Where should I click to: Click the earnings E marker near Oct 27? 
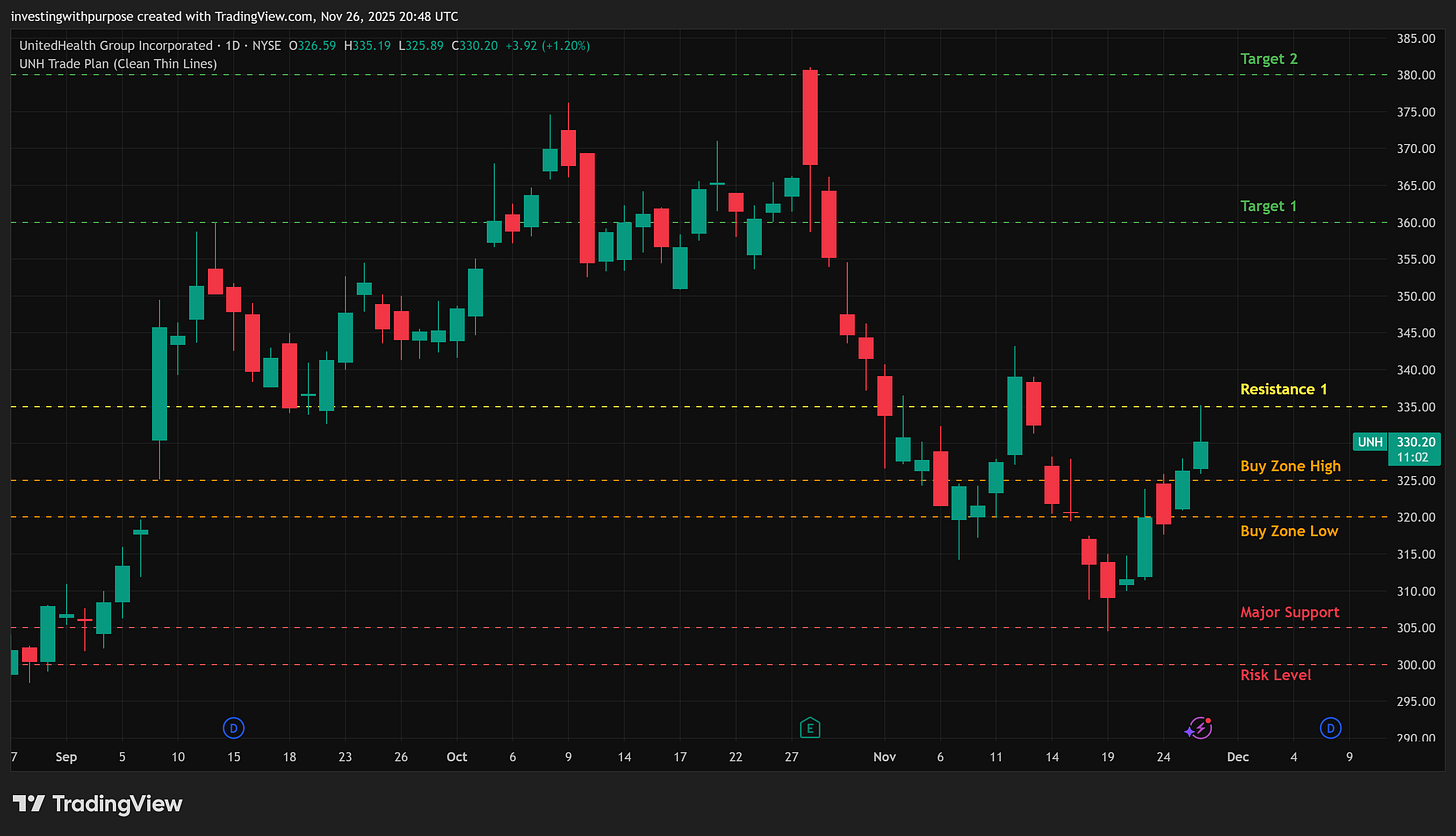tap(810, 728)
